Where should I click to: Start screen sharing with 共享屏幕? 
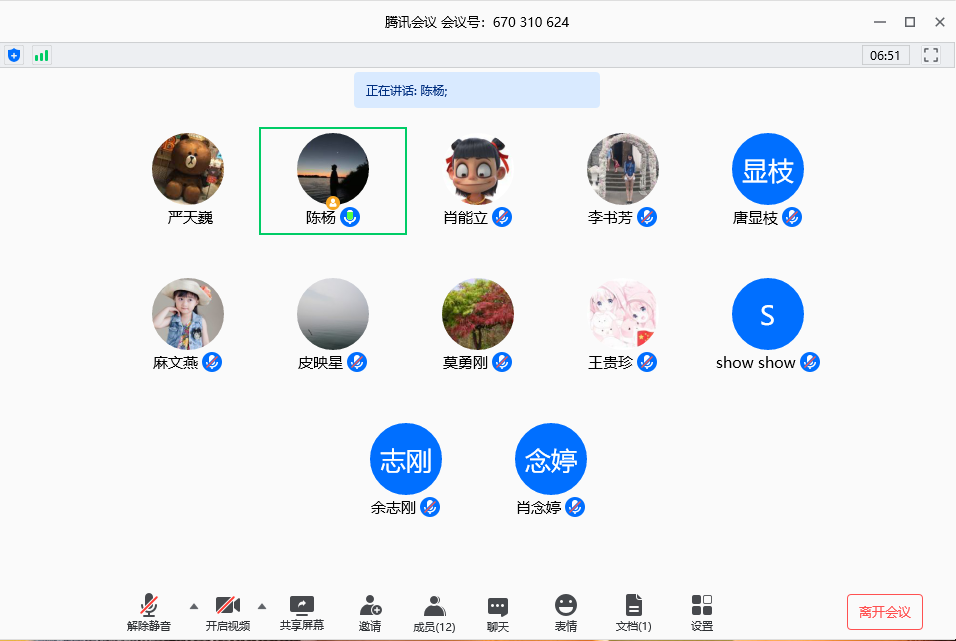point(302,612)
